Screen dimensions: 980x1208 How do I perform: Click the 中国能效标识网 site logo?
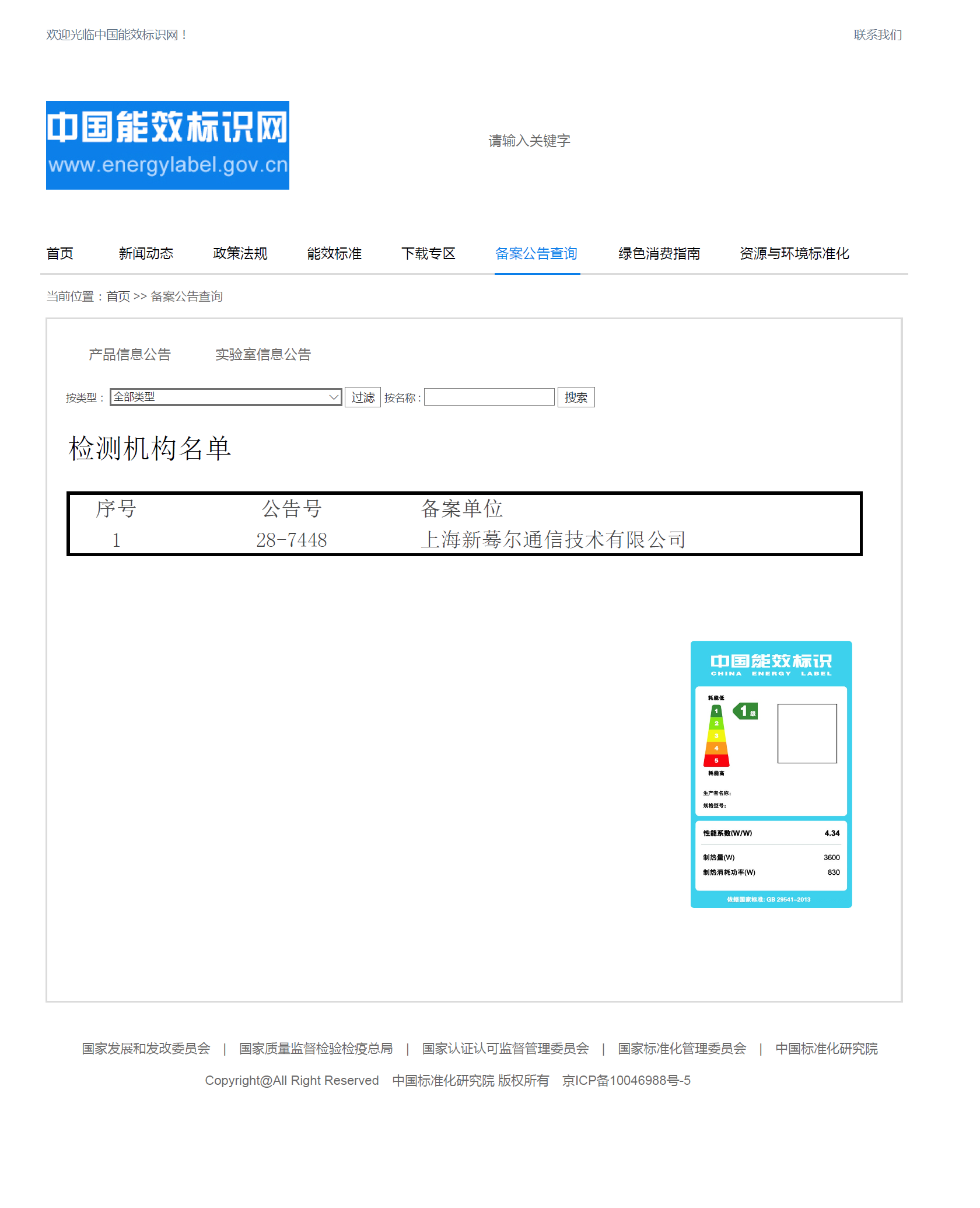167,145
